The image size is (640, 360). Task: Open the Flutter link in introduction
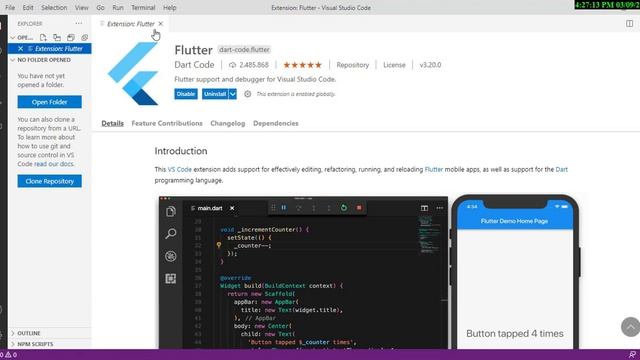pyautogui.click(x=433, y=169)
